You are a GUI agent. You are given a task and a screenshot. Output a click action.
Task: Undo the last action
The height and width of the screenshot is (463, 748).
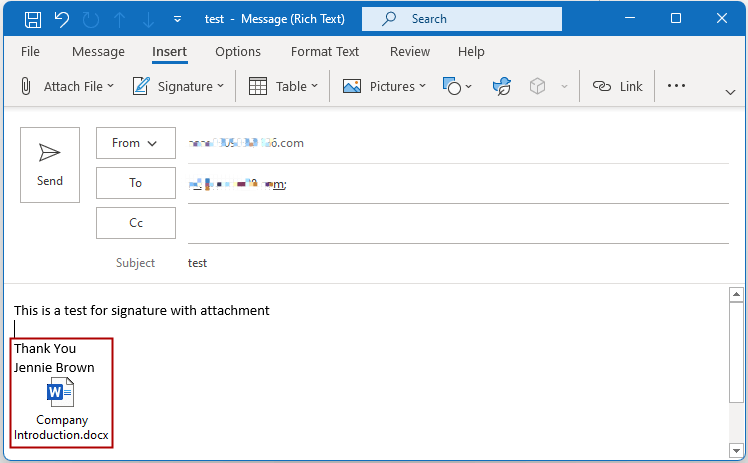pyautogui.click(x=61, y=19)
